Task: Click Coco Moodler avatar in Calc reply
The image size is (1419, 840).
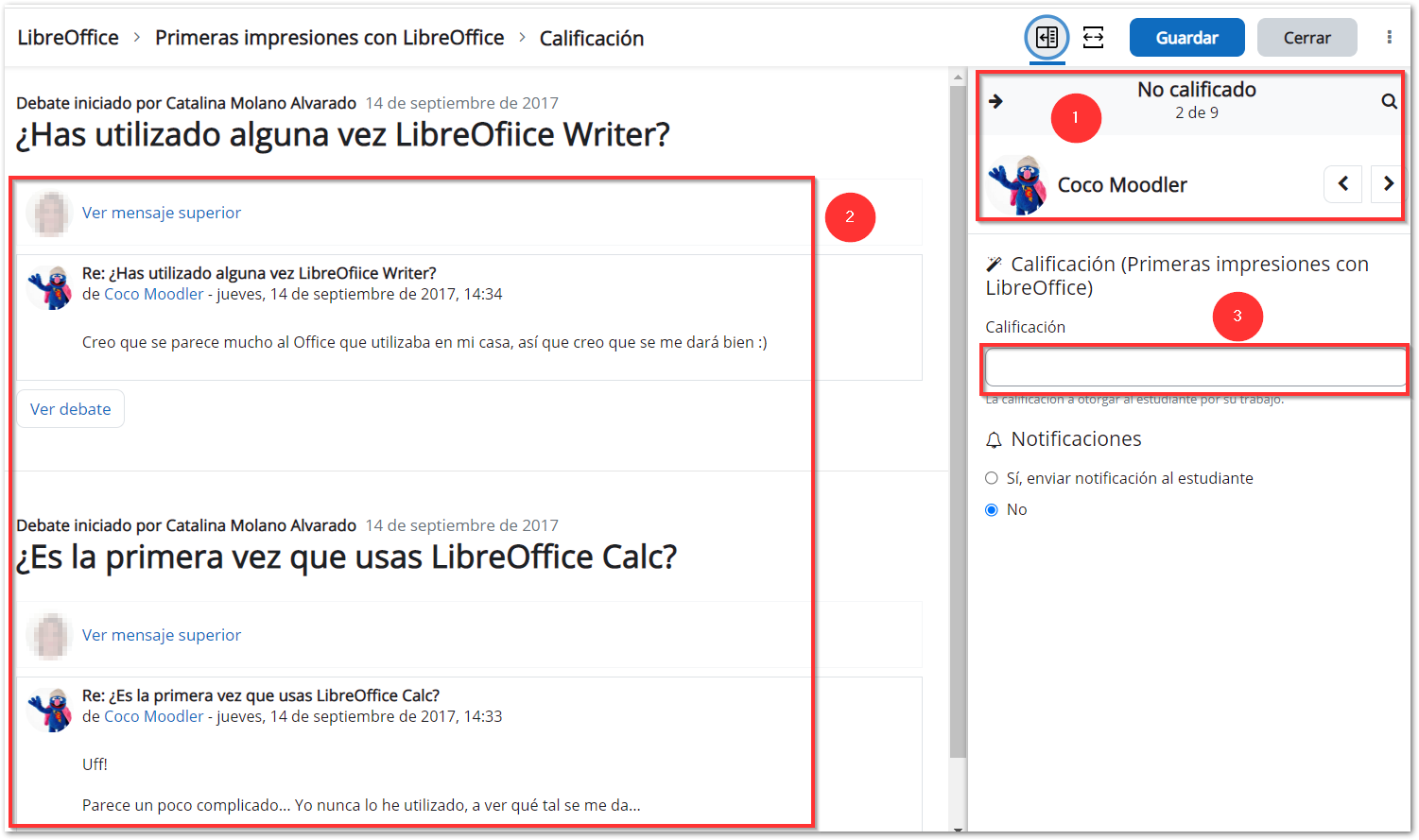Action: pos(50,709)
